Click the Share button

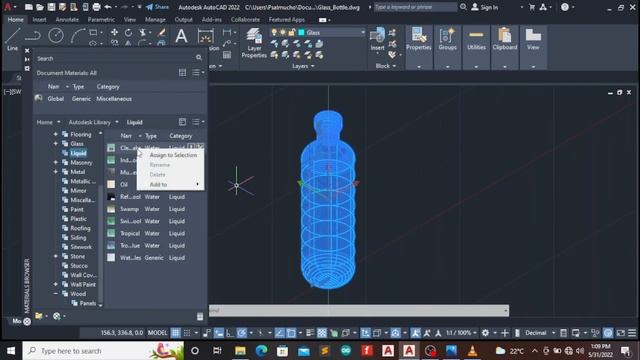click(x=158, y=7)
